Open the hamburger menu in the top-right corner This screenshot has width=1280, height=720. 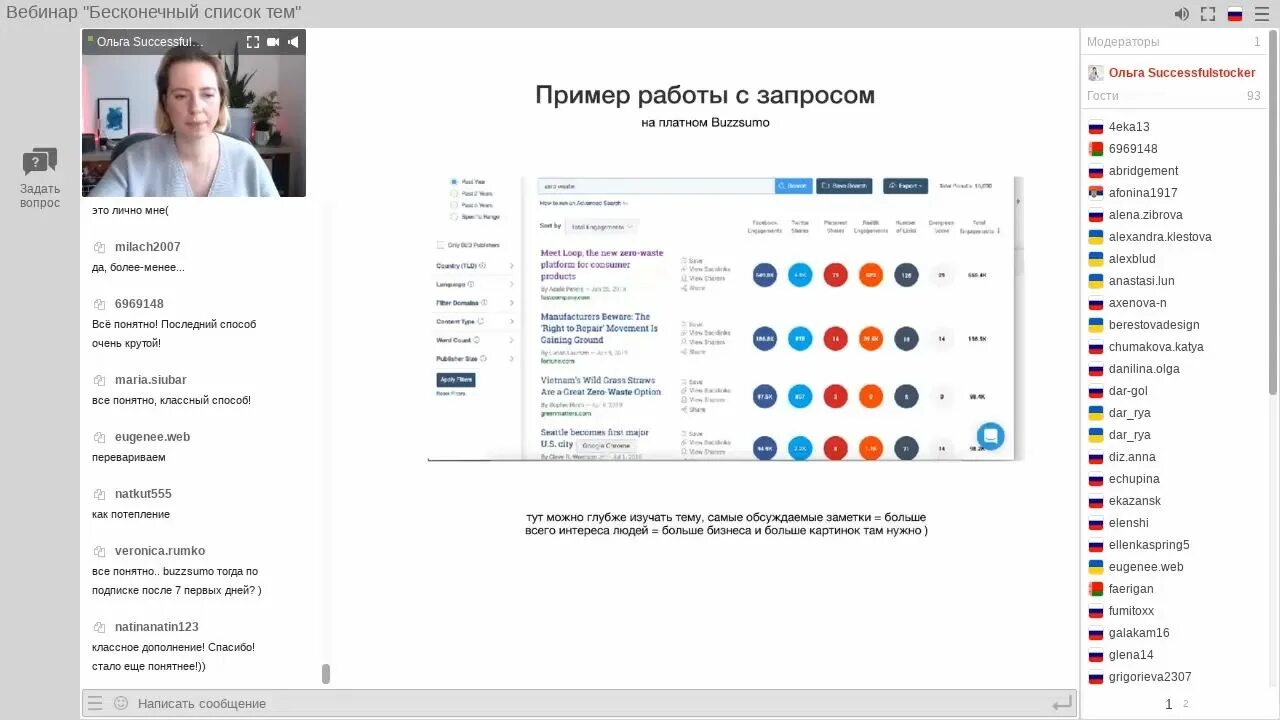pos(1262,13)
